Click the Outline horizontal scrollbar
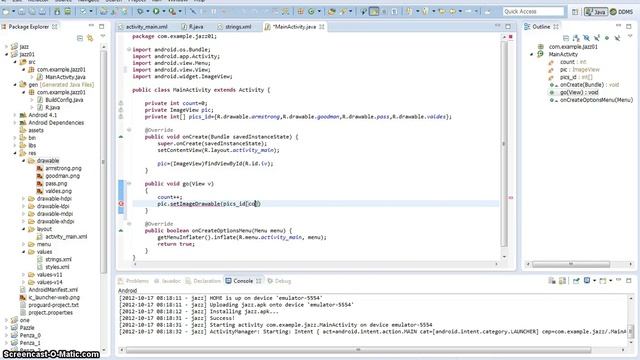The image size is (640, 360). click(571, 264)
